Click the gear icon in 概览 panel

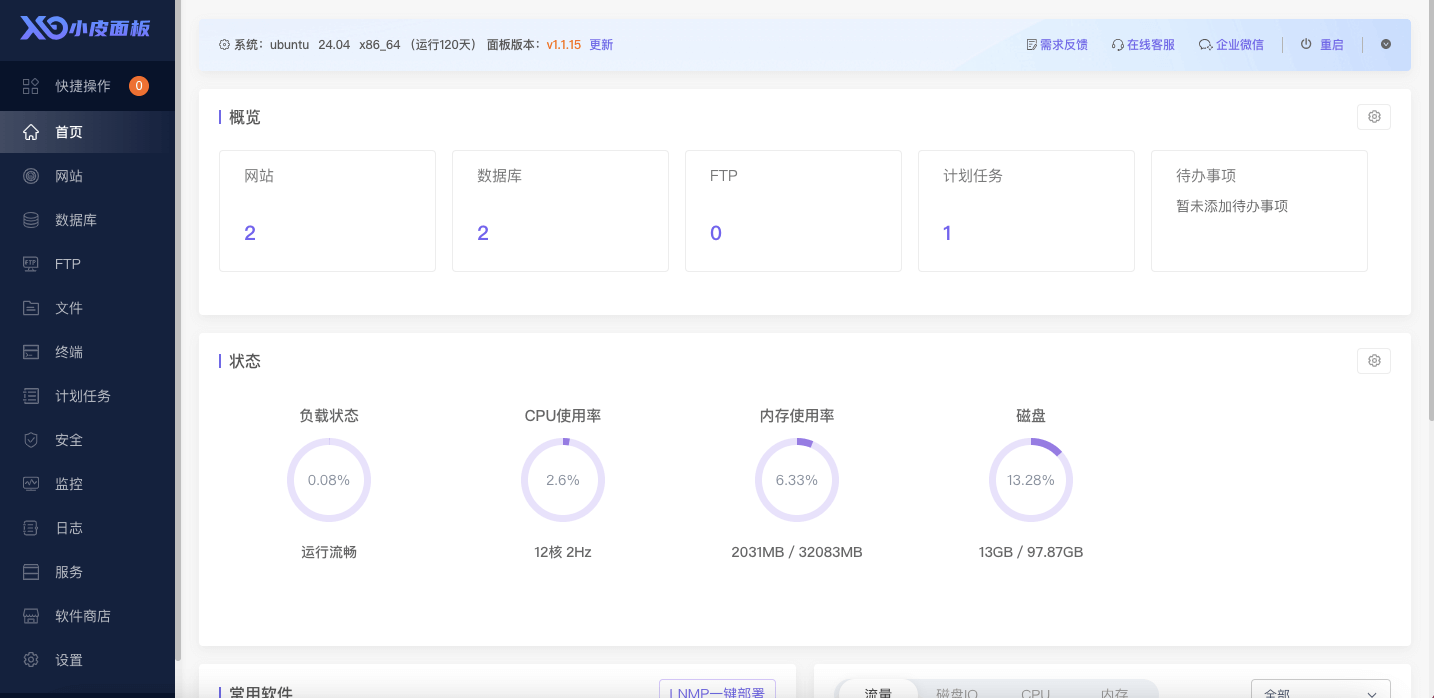1373,117
